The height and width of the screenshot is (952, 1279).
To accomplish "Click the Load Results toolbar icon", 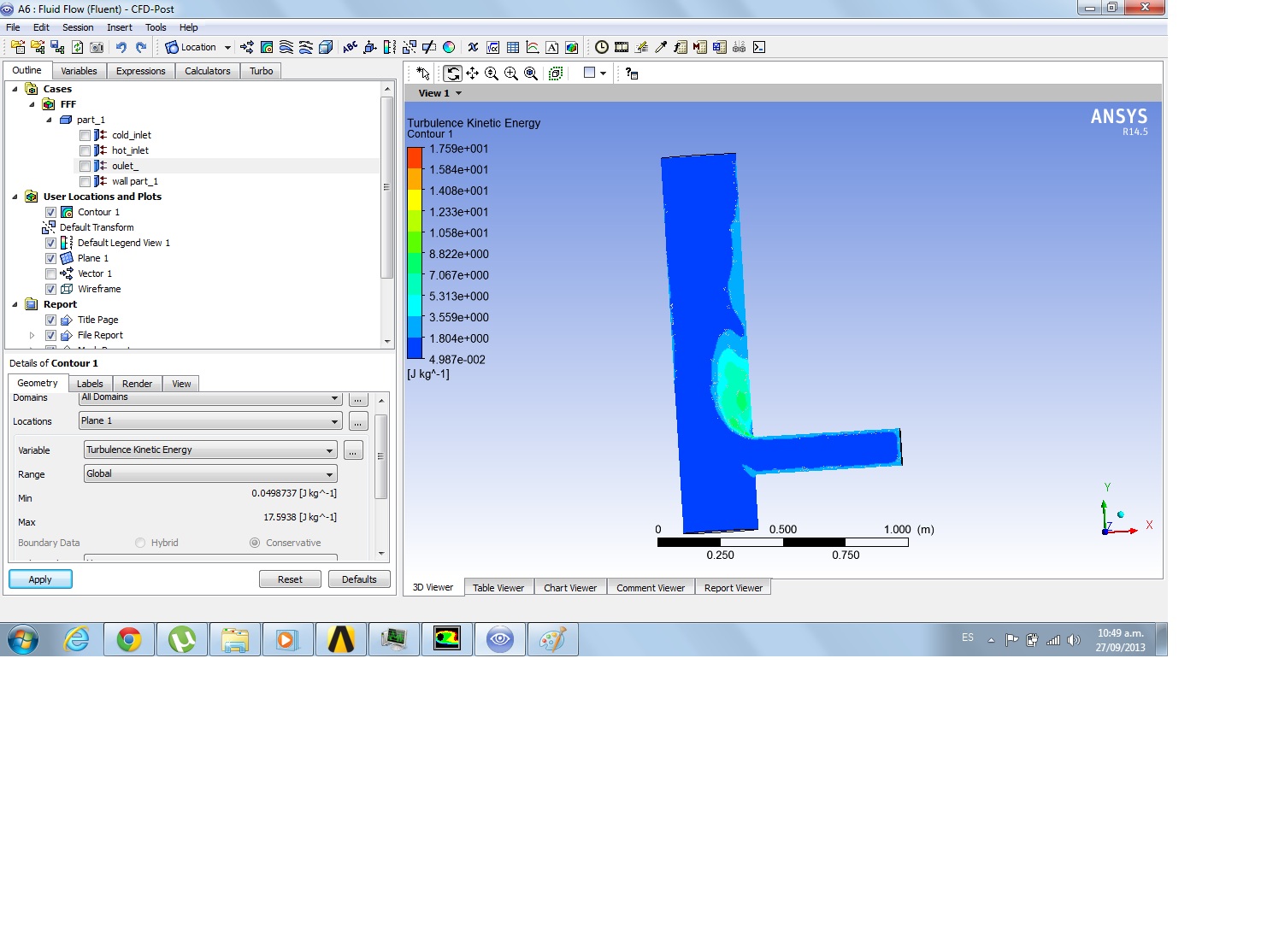I will click(18, 47).
